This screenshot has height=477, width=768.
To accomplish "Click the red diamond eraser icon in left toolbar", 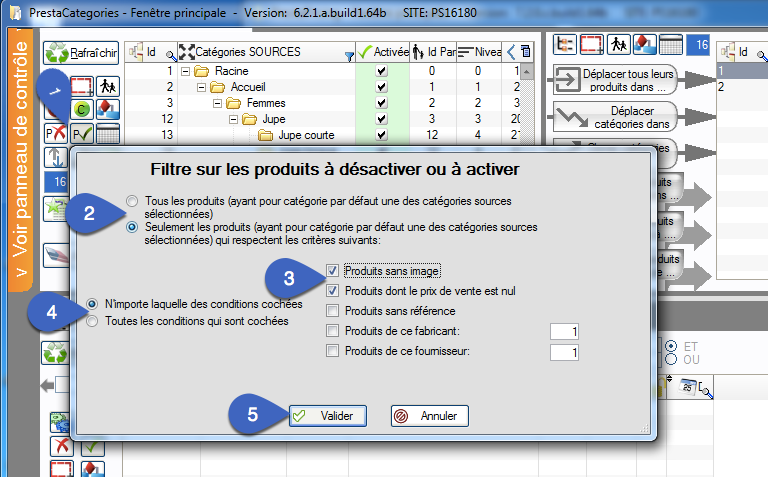I will click(108, 109).
